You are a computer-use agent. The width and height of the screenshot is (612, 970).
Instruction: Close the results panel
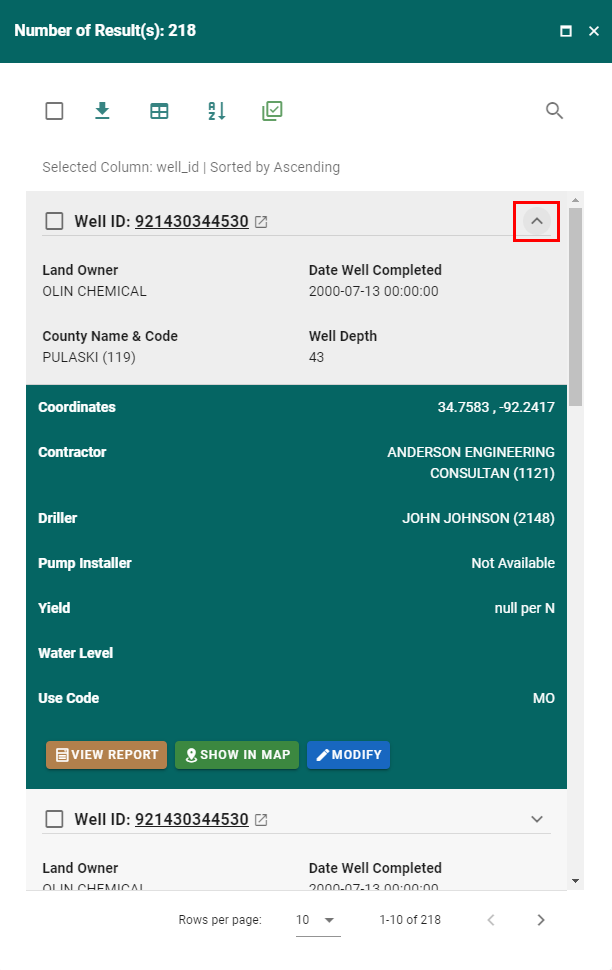tap(594, 31)
